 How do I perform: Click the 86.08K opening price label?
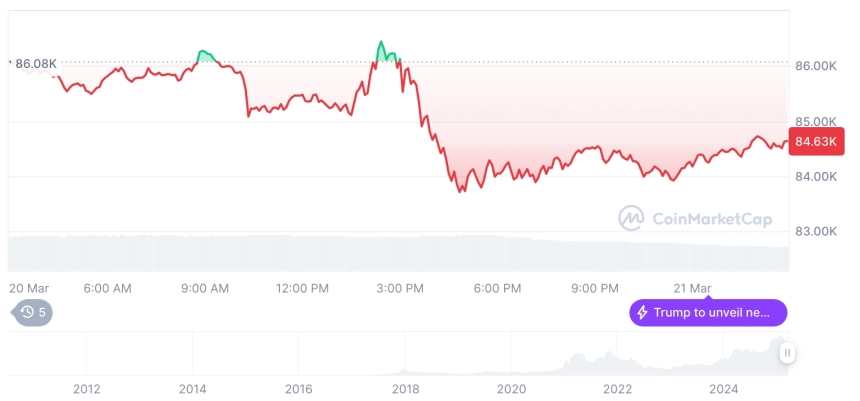click(36, 64)
